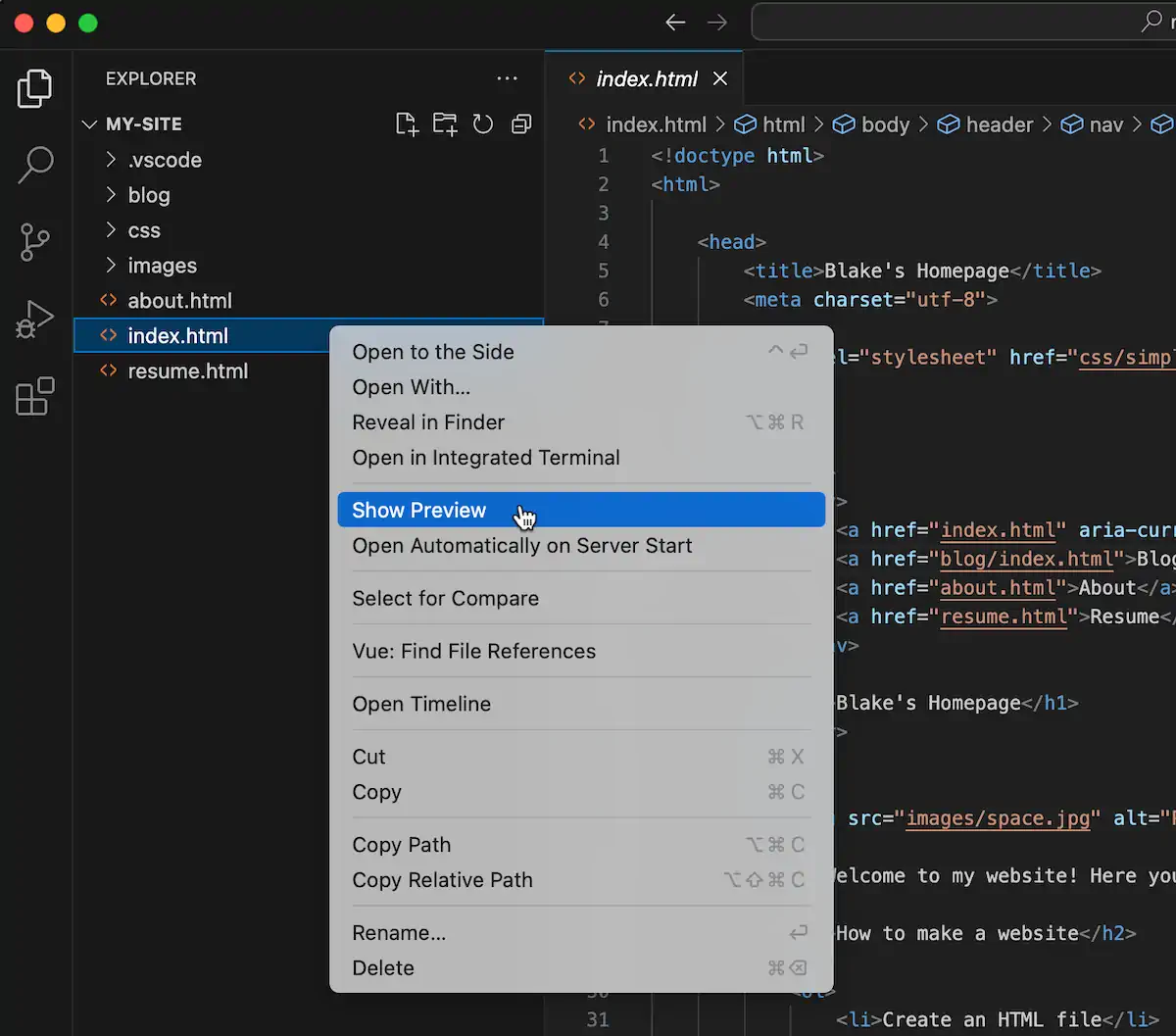Switch to the index.html editor tab
Image resolution: width=1176 pixels, height=1036 pixels.
pyautogui.click(x=647, y=78)
